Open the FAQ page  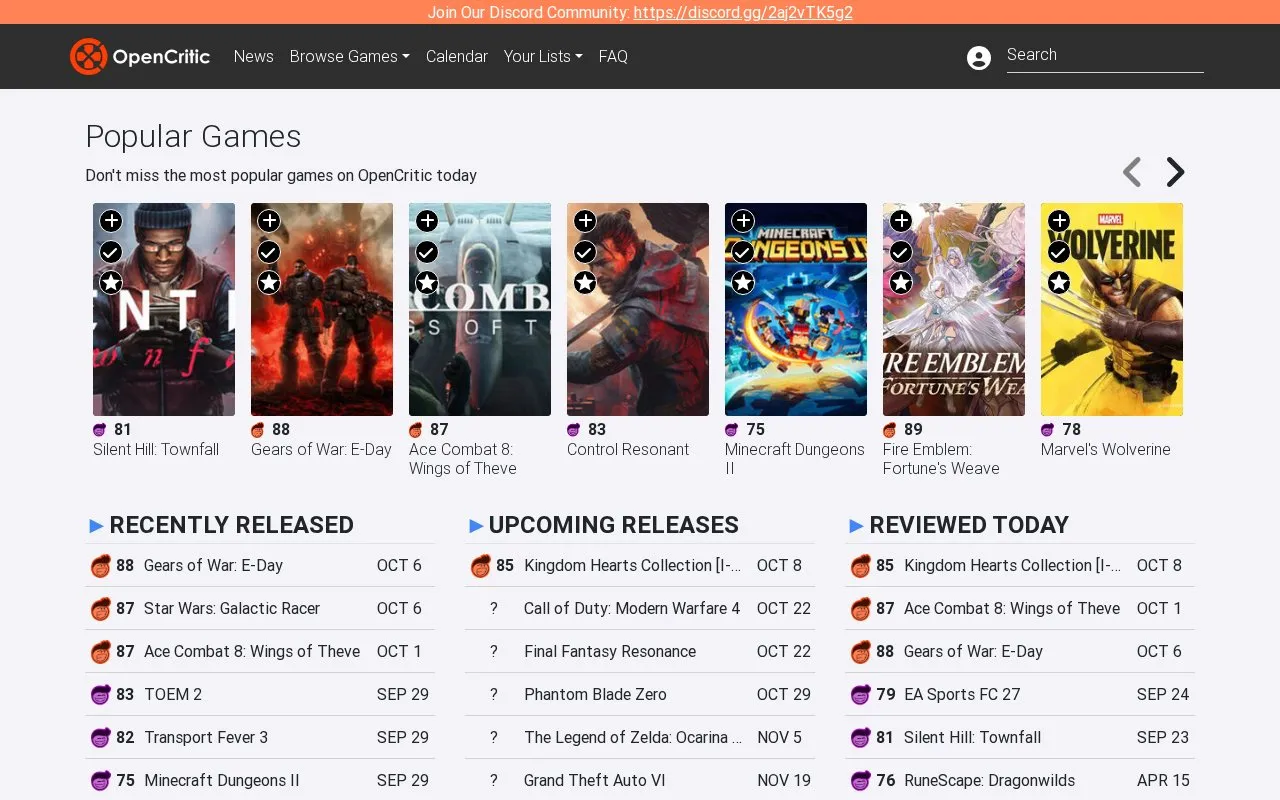click(x=613, y=56)
